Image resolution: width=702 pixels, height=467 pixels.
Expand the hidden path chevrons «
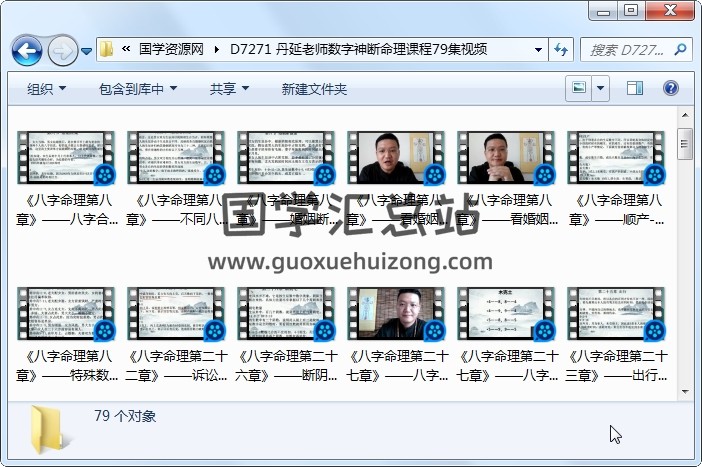[x=126, y=49]
